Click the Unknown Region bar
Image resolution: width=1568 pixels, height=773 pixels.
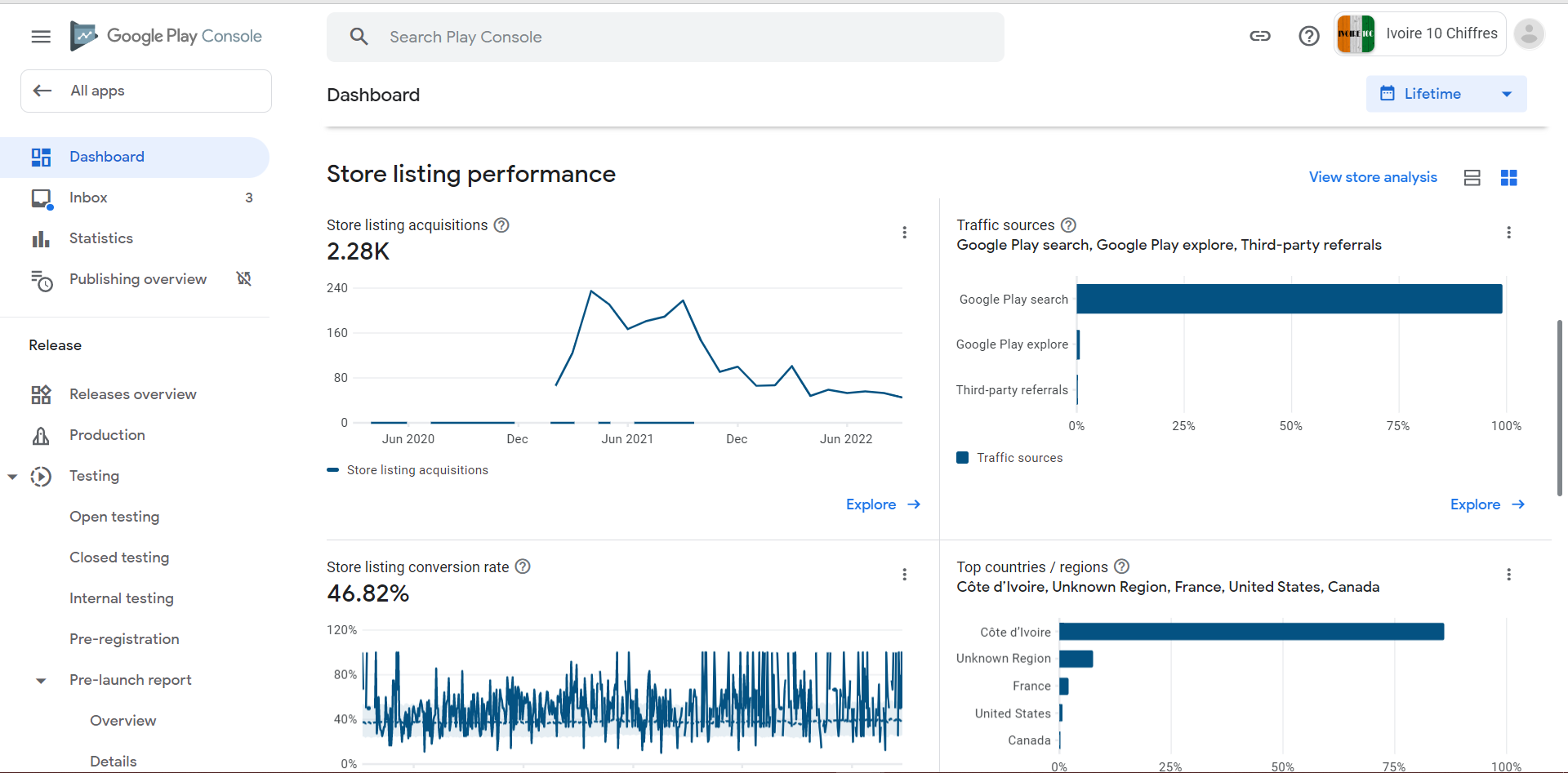(x=1076, y=659)
